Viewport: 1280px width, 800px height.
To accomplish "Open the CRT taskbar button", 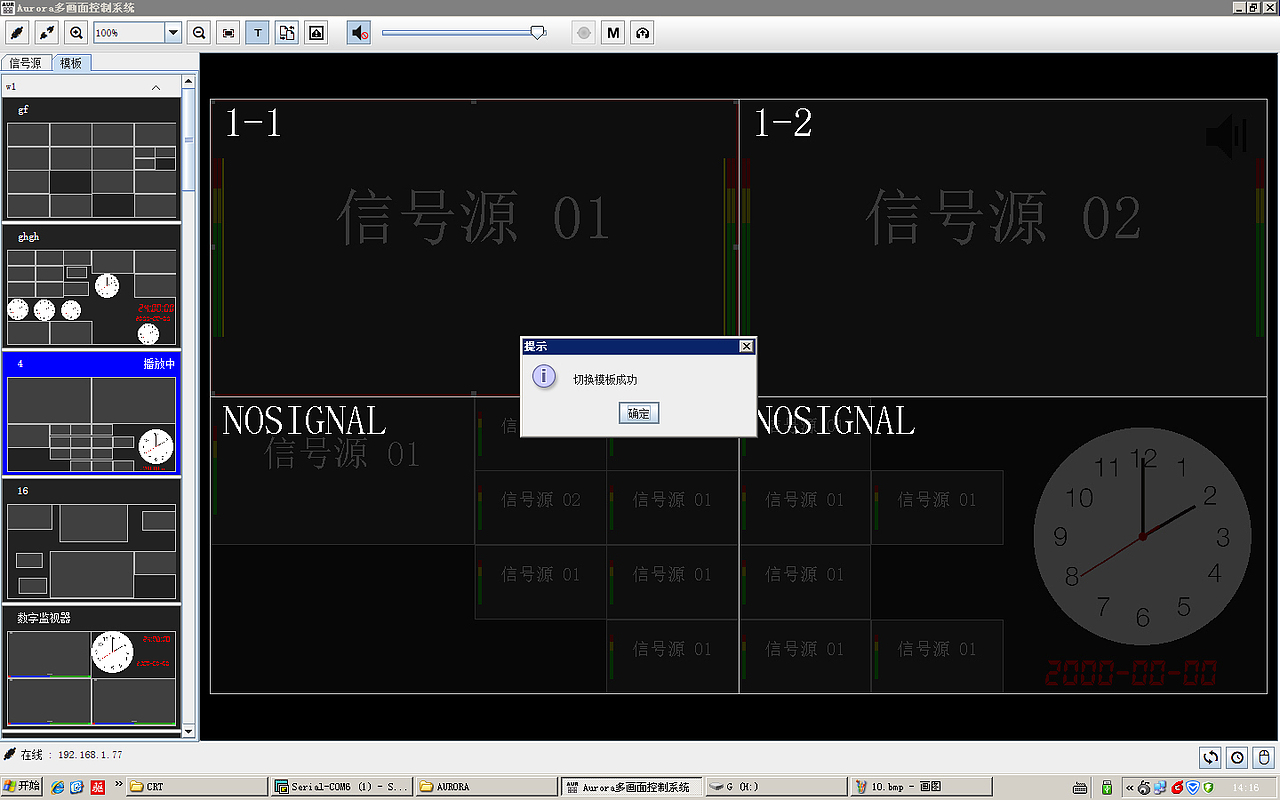I will click(x=198, y=787).
